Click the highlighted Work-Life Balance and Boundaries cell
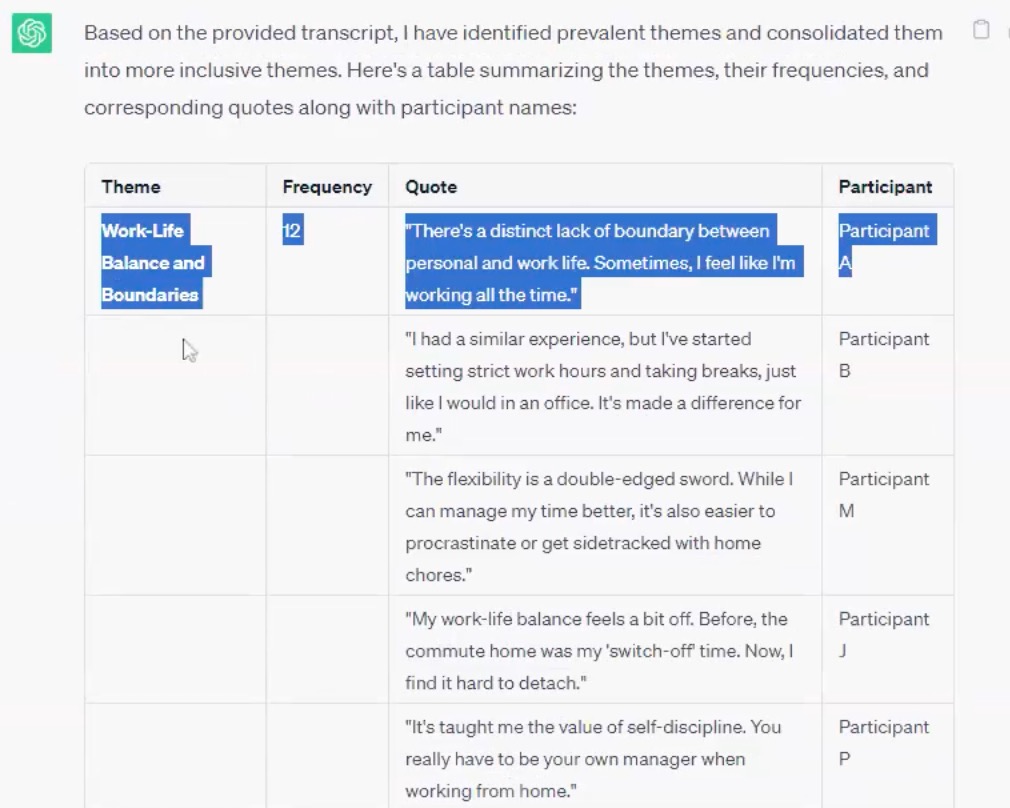This screenshot has height=808, width=1010. click(x=152, y=263)
